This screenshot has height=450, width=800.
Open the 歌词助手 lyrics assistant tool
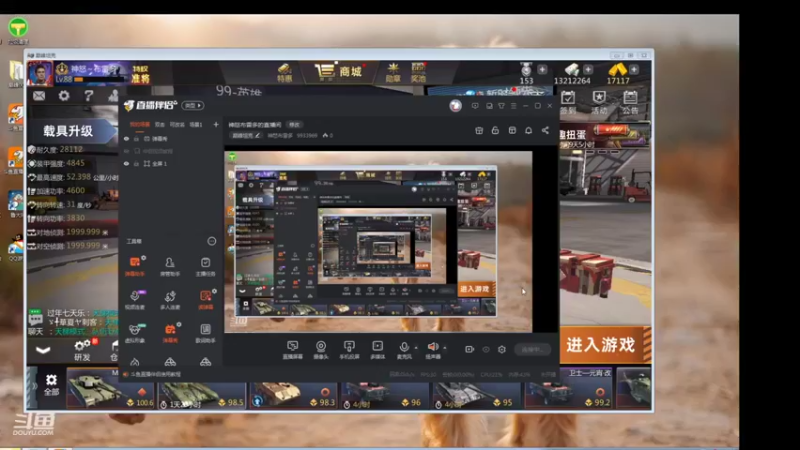pos(205,333)
